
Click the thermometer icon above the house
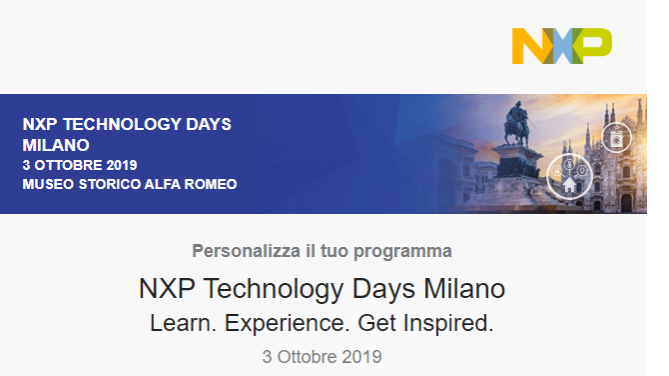pos(569,164)
